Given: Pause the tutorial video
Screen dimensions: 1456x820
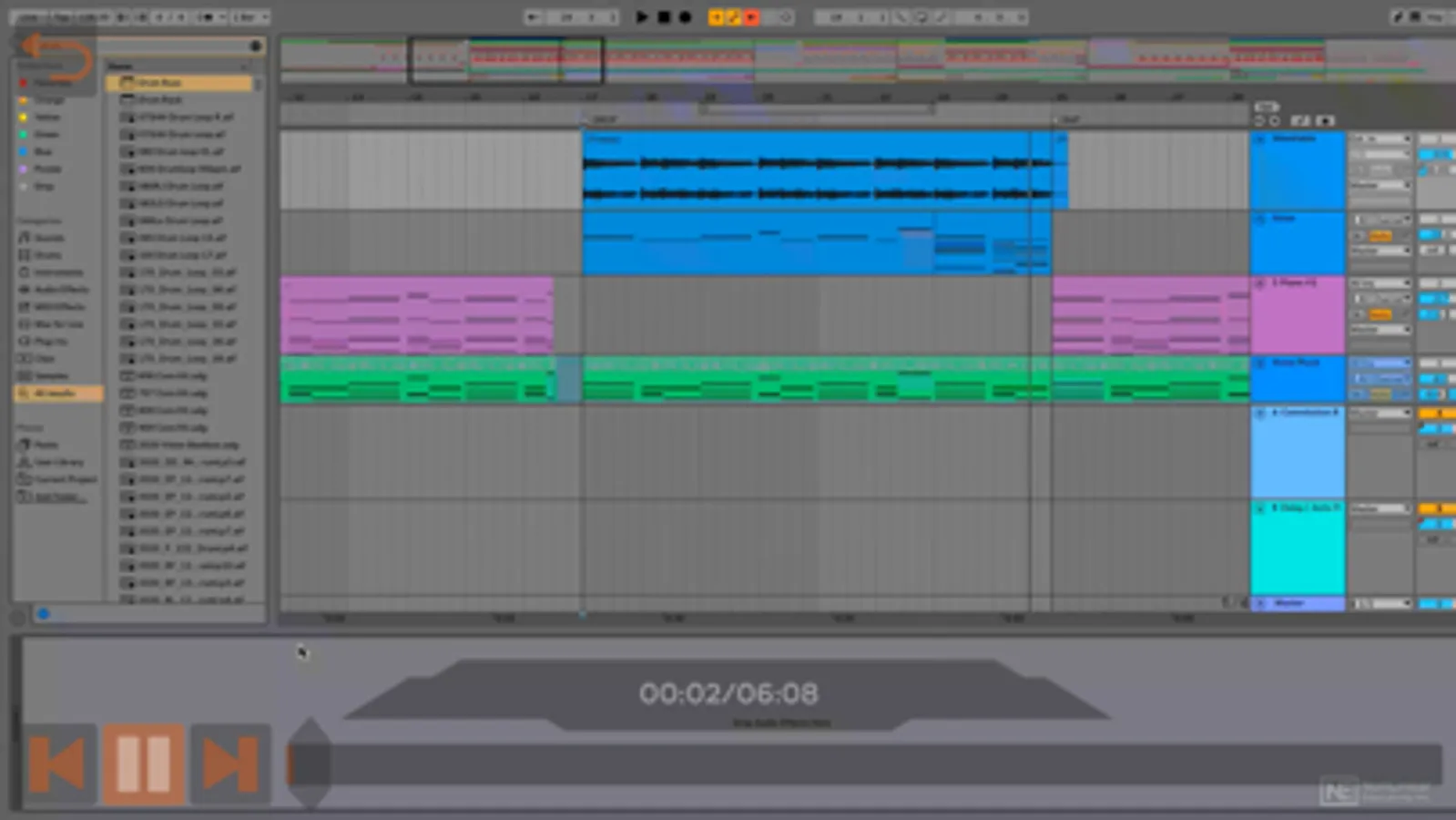Looking at the screenshot, I should 143,764.
